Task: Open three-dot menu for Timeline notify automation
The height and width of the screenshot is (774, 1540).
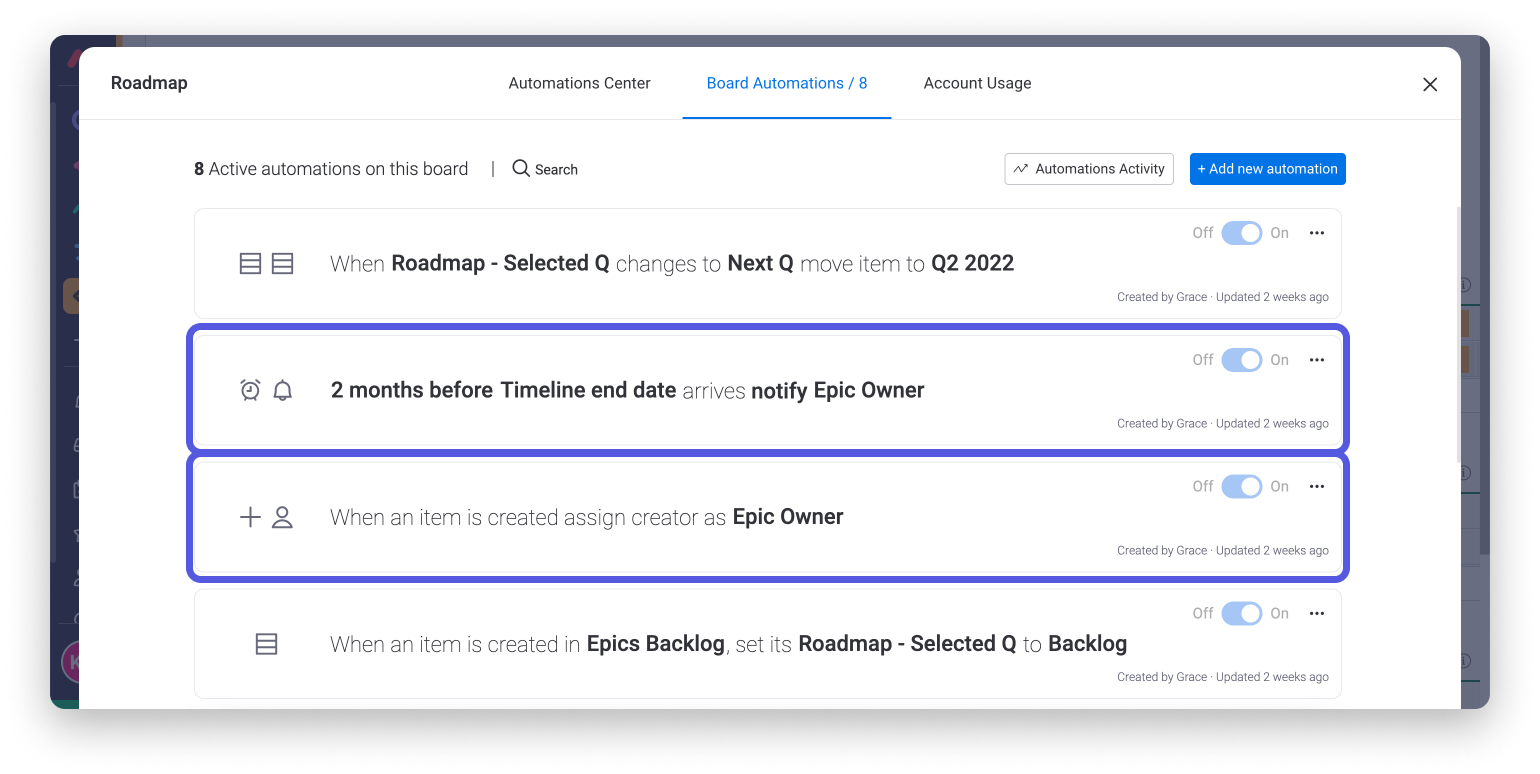Action: [x=1317, y=360]
